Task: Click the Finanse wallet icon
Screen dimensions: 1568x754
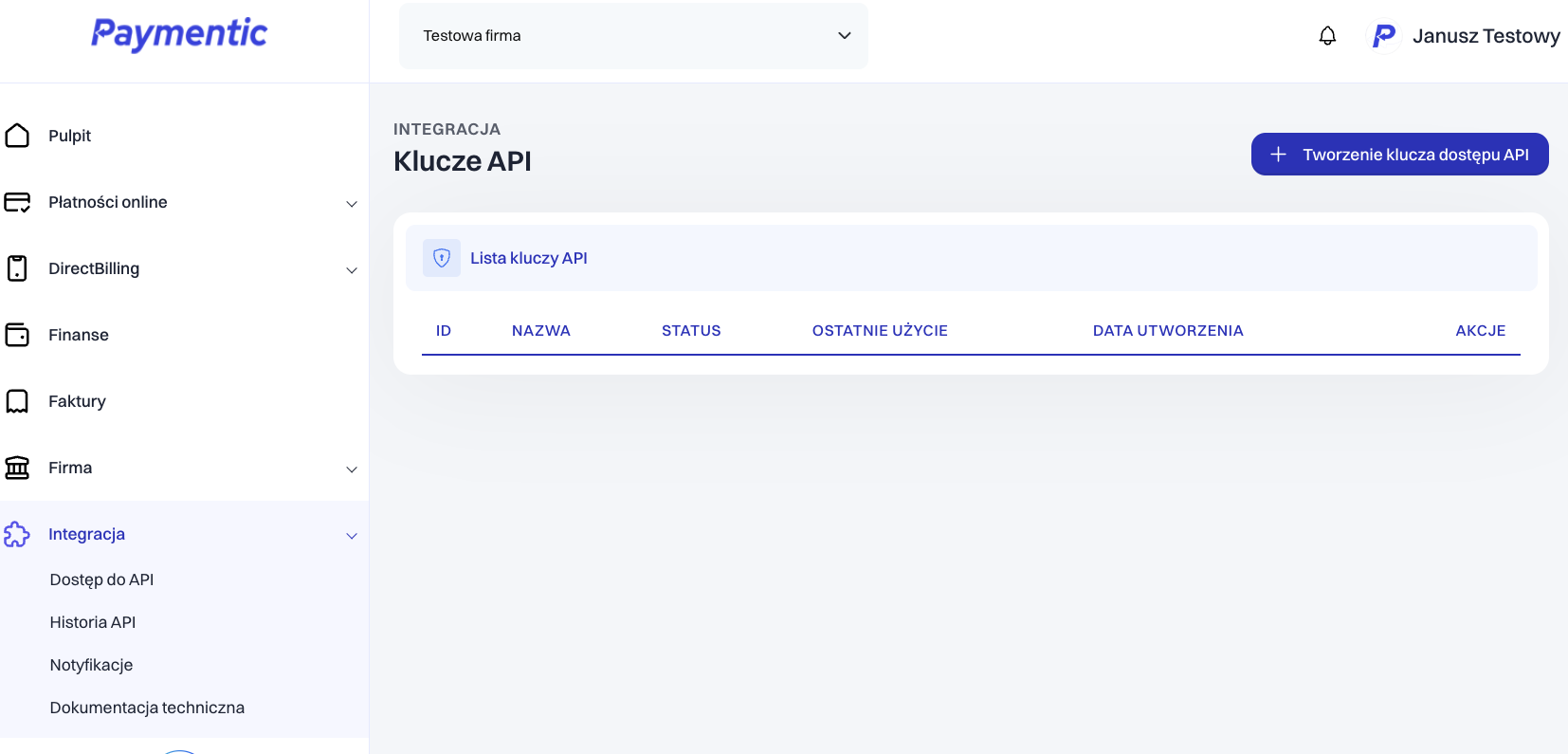Action: pos(17,335)
